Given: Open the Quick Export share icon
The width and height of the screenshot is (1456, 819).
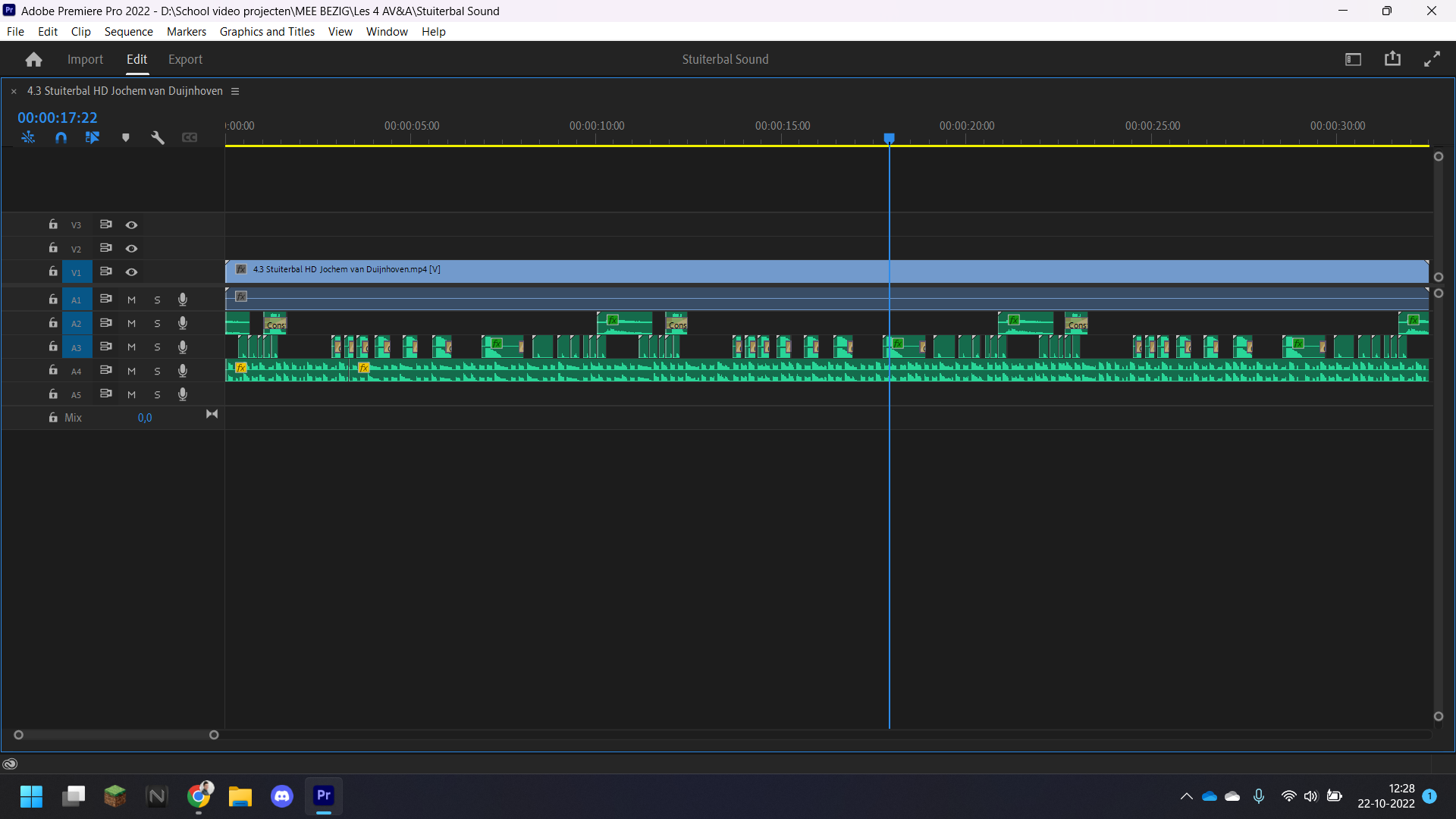Looking at the screenshot, I should click(1392, 59).
